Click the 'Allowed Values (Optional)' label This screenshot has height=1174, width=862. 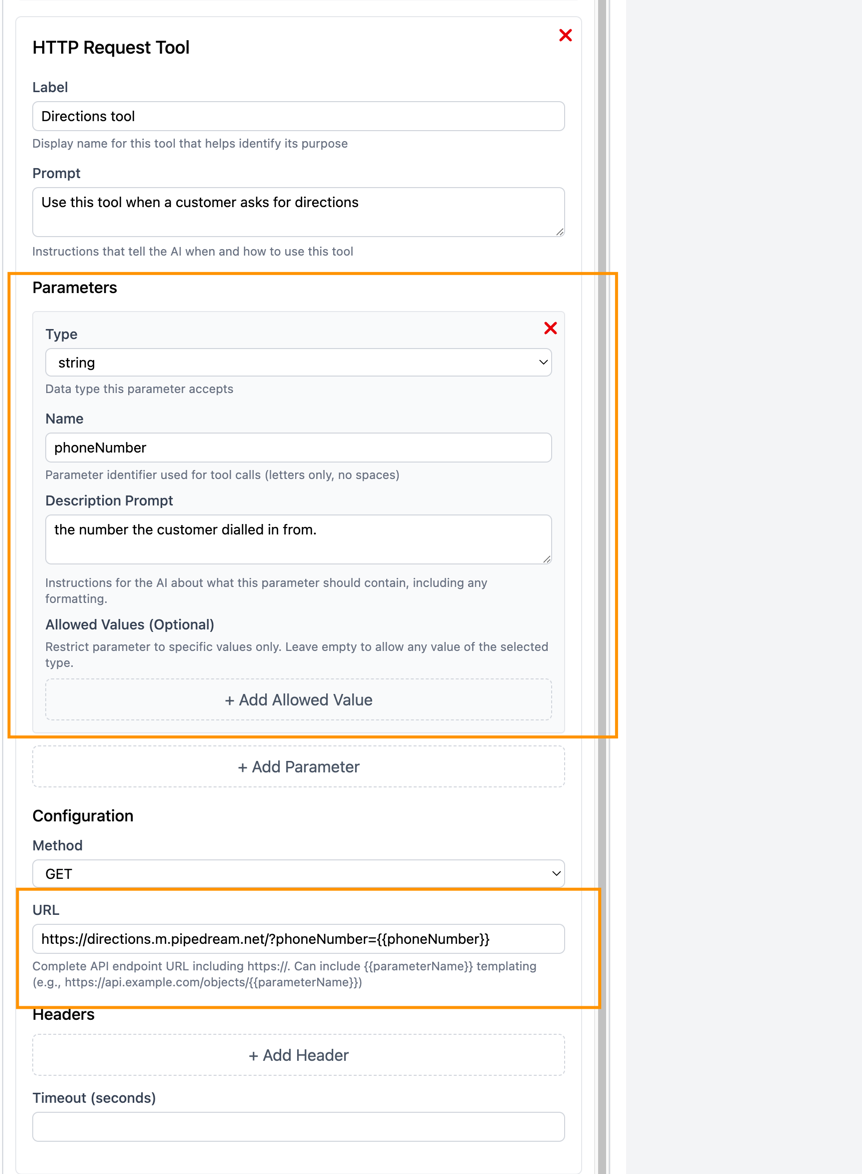[130, 625]
